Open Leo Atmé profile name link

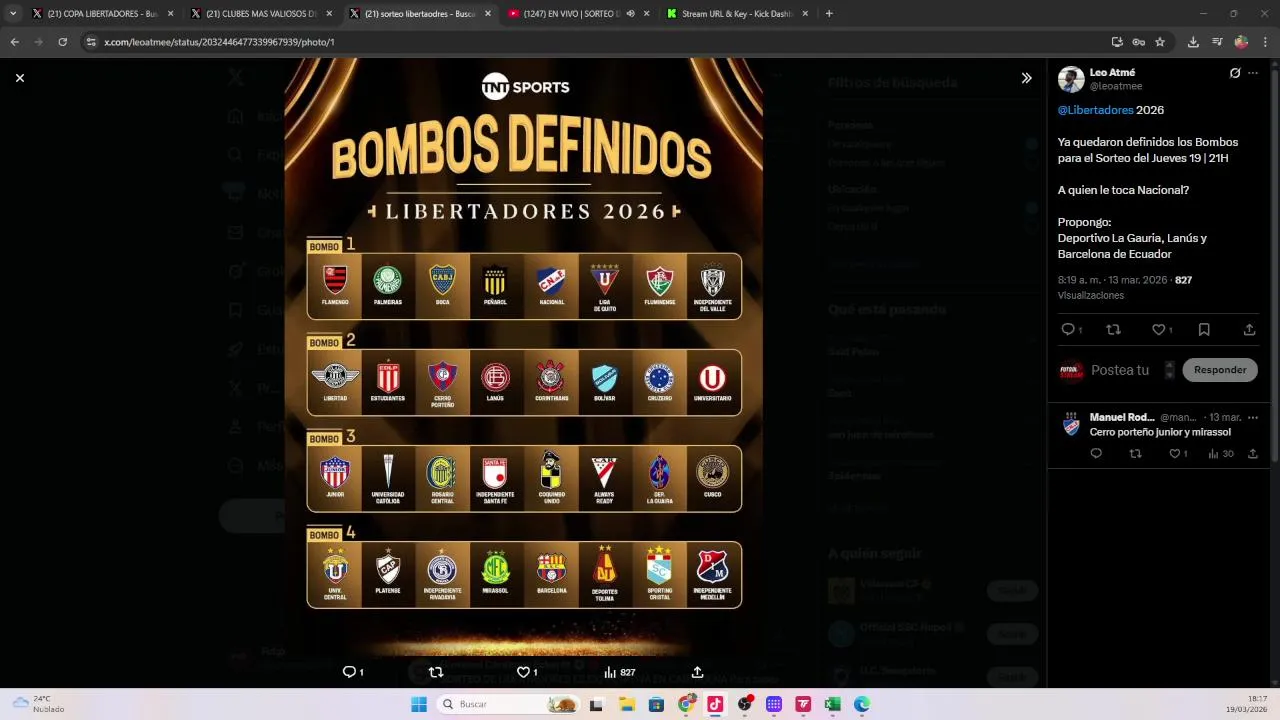pyautogui.click(x=1112, y=73)
